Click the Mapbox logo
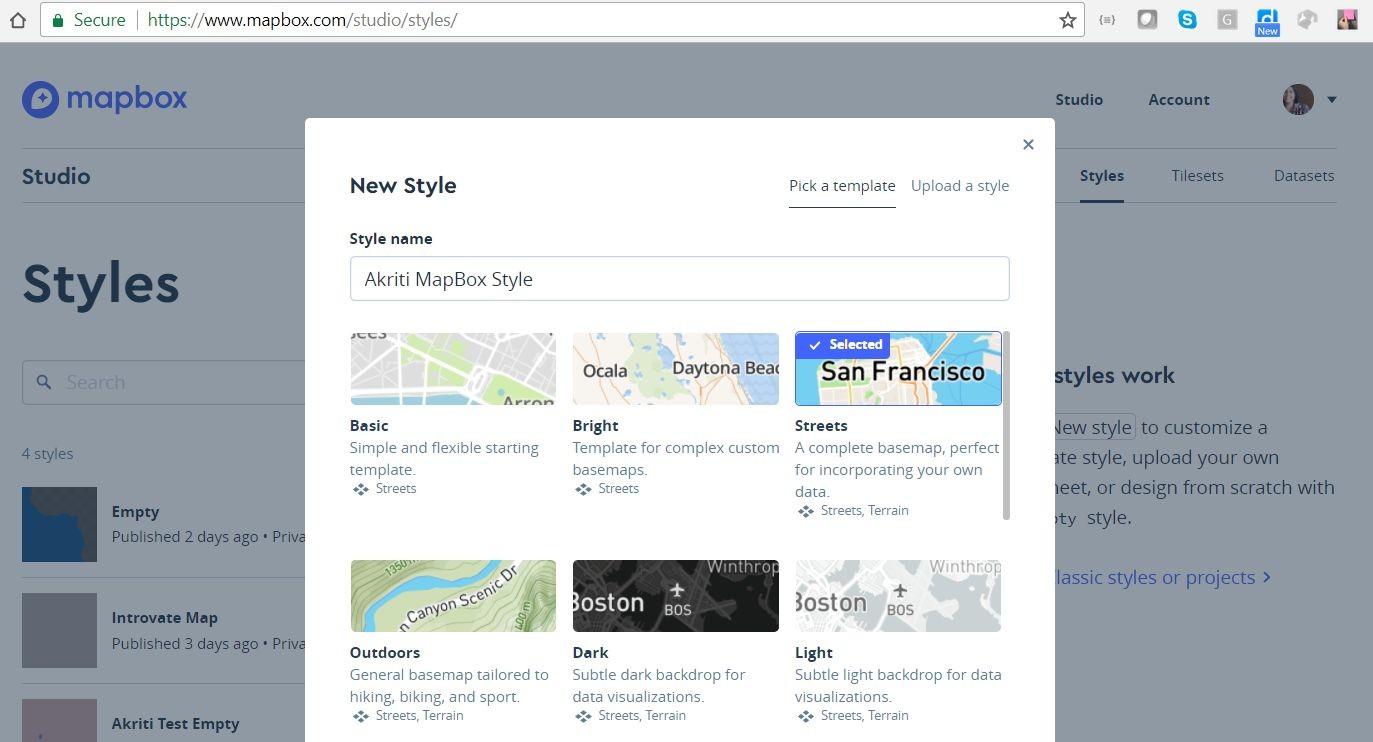 tap(105, 99)
